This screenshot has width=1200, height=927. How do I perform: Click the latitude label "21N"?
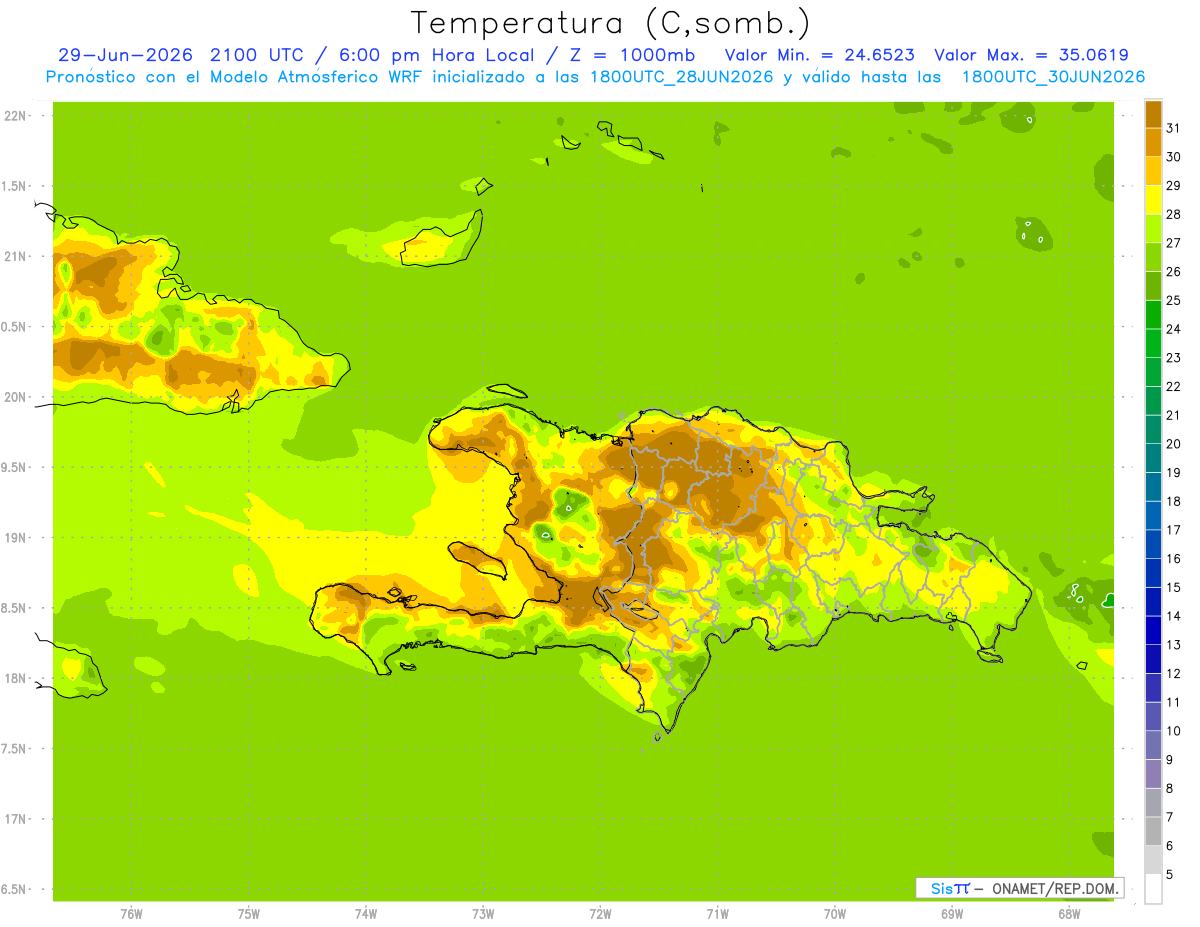tap(15, 256)
